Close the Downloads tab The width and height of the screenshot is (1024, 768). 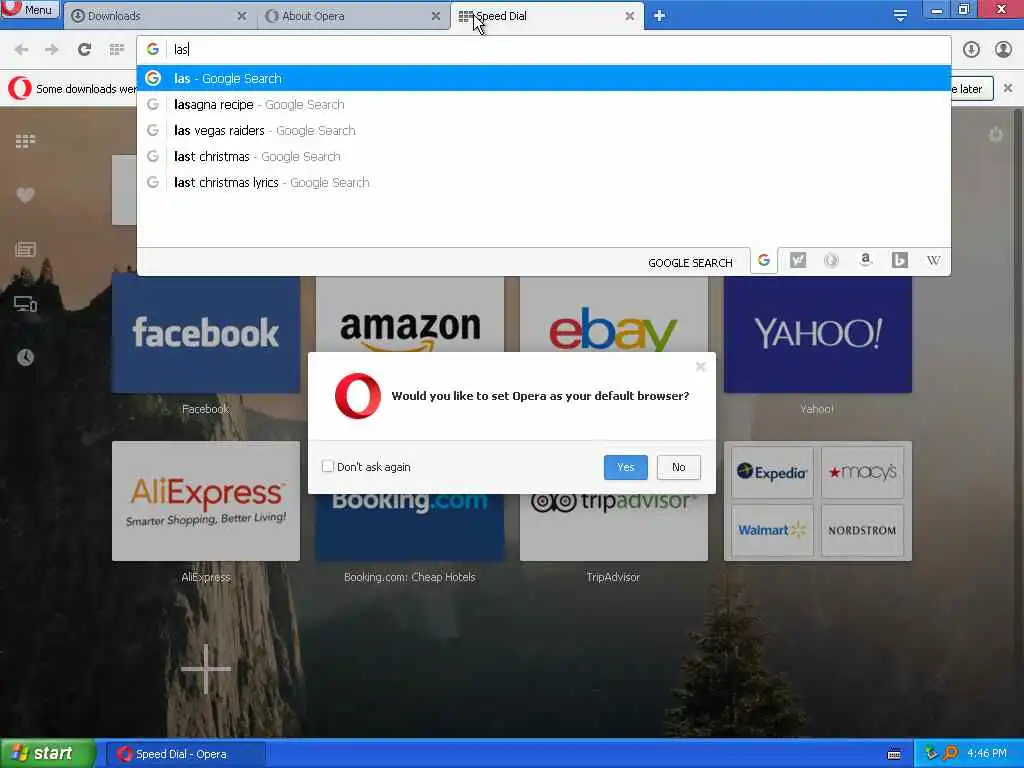242,16
